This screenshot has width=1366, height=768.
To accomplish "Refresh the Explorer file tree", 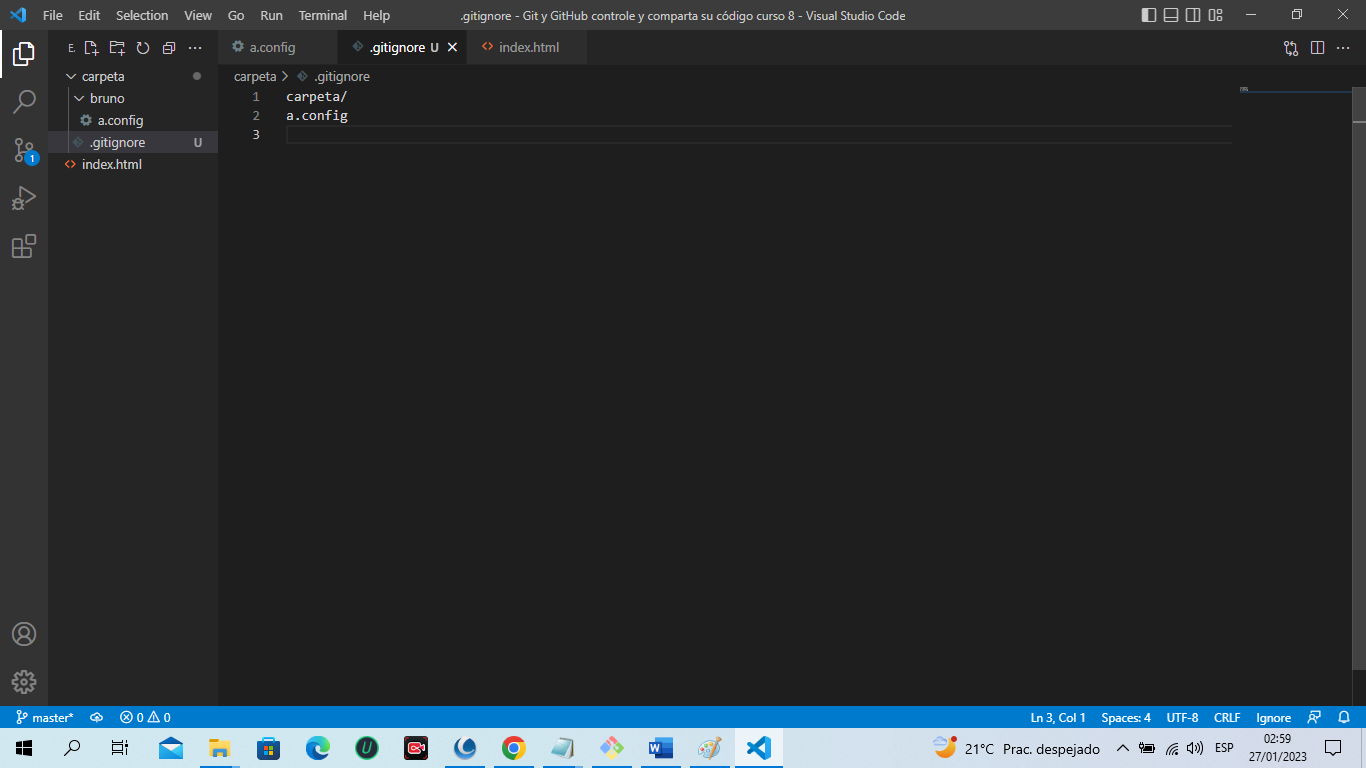I will point(143,48).
